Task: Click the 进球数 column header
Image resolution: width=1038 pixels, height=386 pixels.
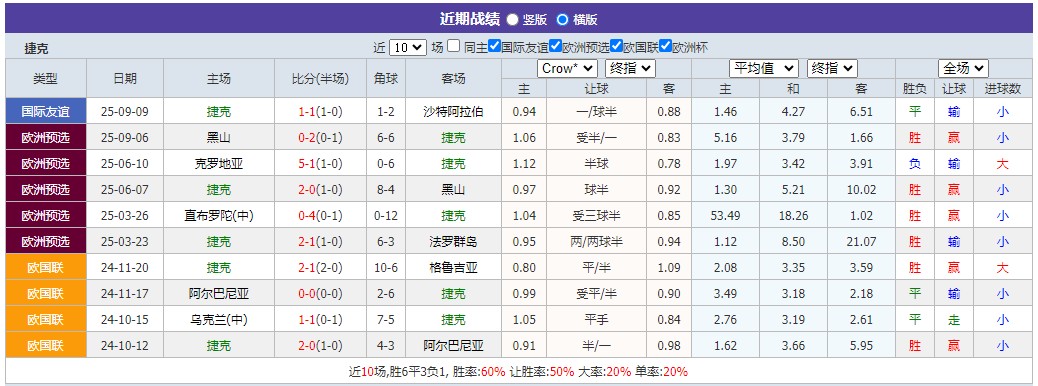Action: [x=1003, y=89]
